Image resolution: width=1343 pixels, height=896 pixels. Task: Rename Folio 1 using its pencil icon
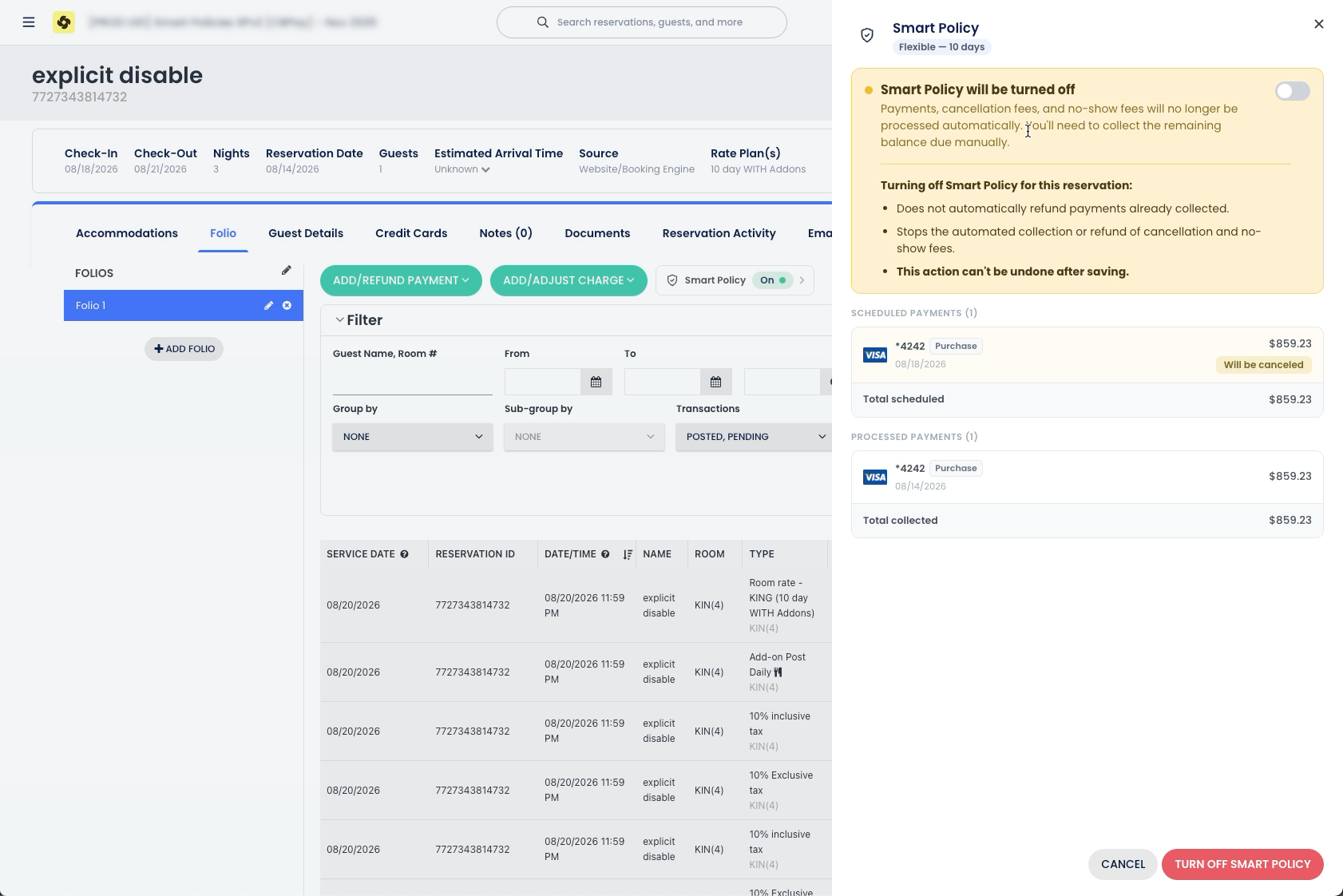[x=269, y=306]
